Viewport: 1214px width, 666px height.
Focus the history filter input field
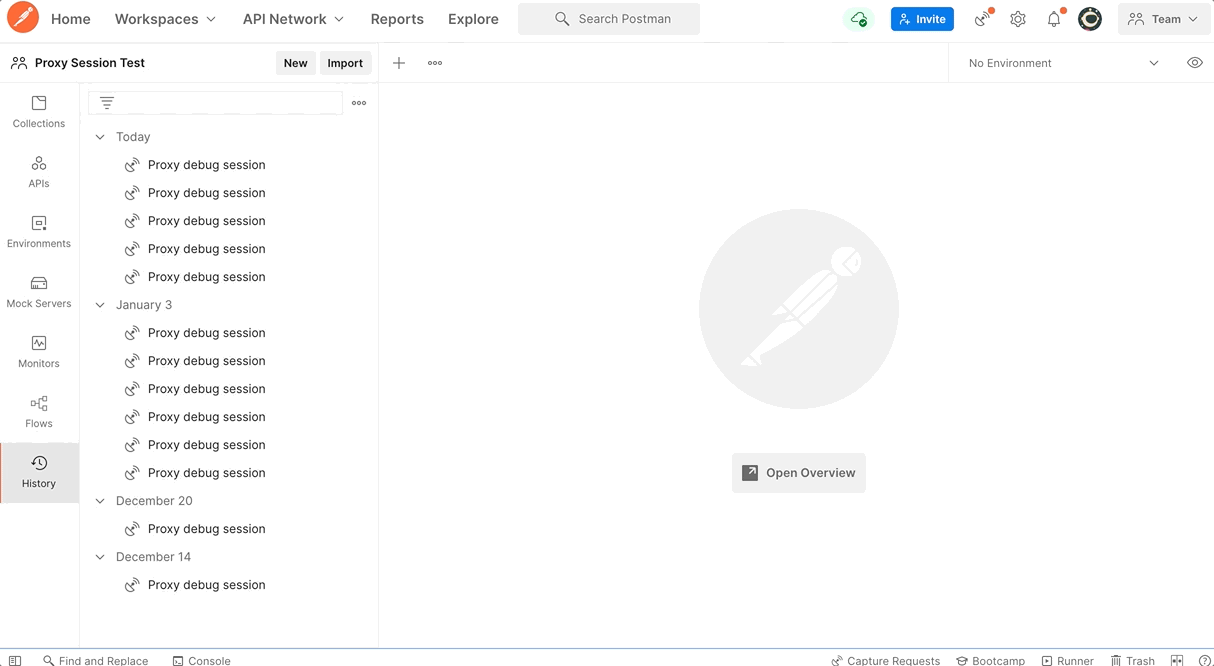pyautogui.click(x=215, y=103)
